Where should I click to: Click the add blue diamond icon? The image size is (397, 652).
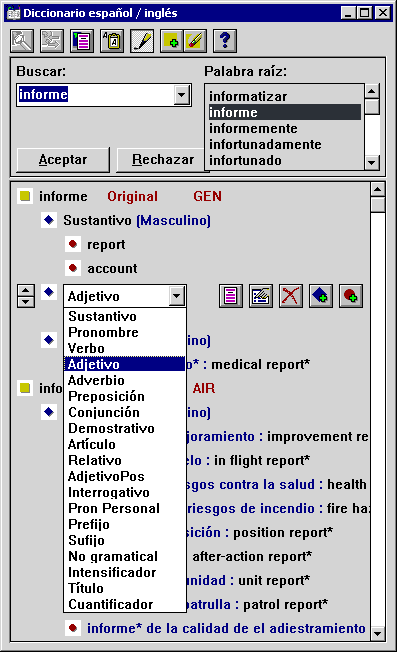[321, 296]
